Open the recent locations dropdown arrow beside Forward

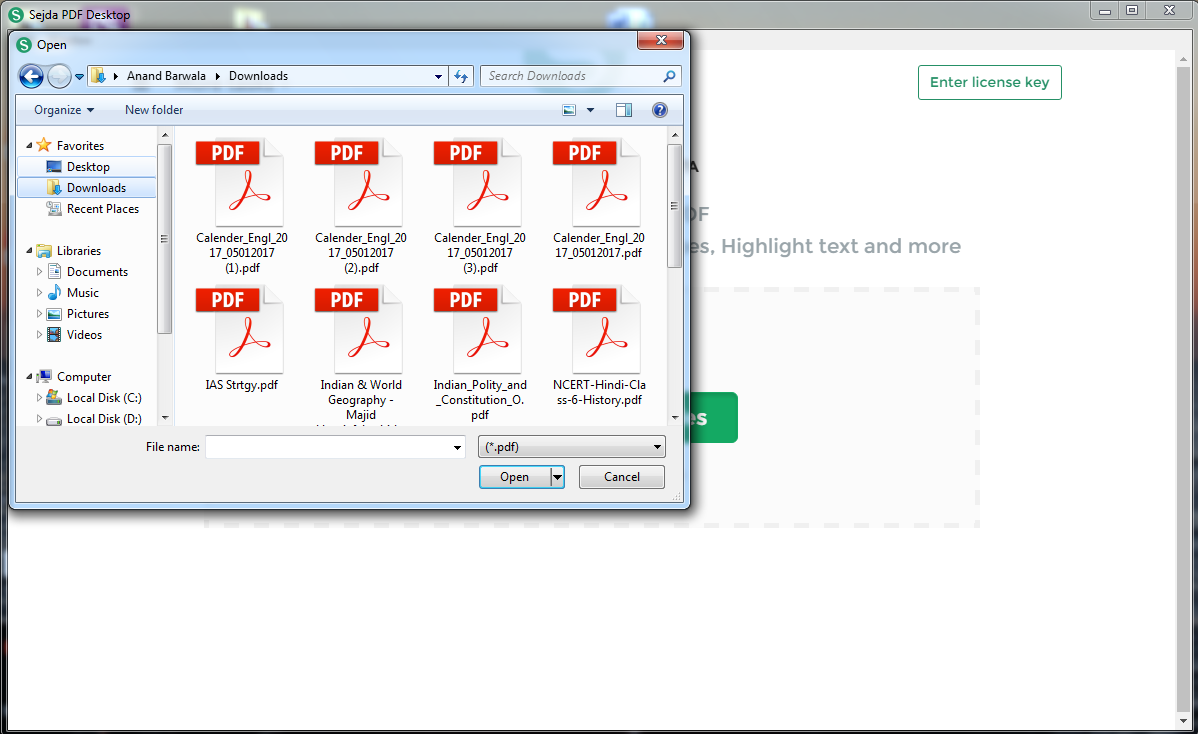point(79,76)
